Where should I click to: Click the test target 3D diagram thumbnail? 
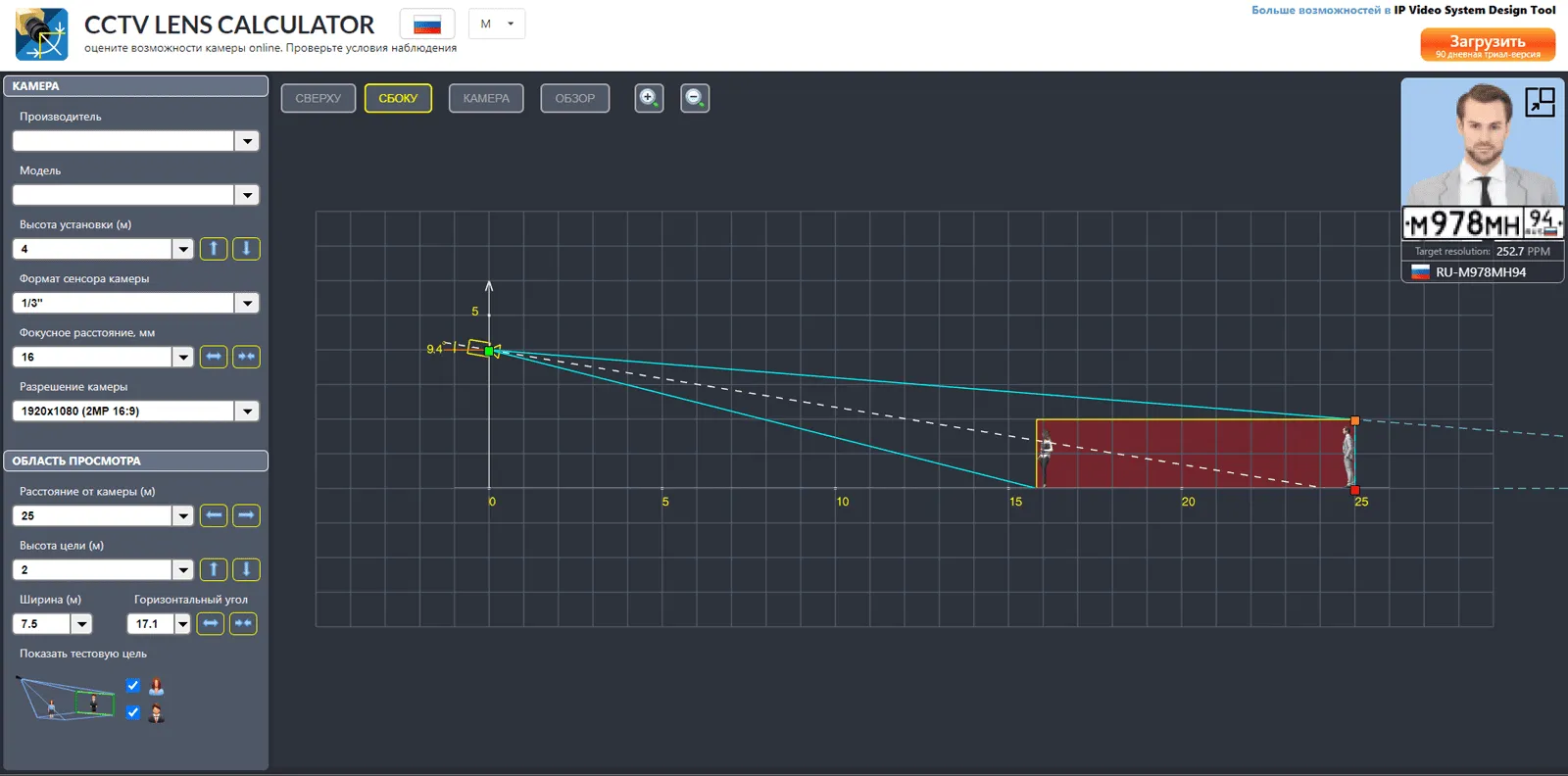(66, 698)
